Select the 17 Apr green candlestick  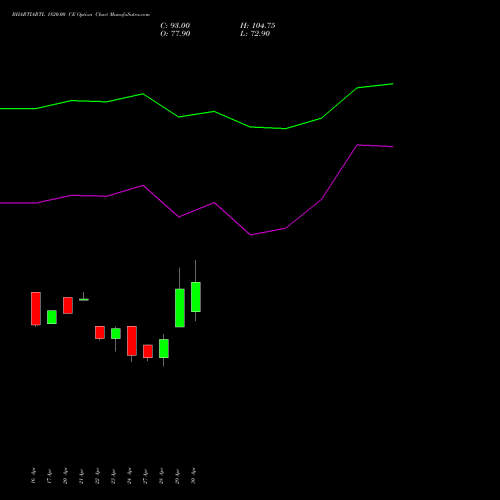(52, 317)
